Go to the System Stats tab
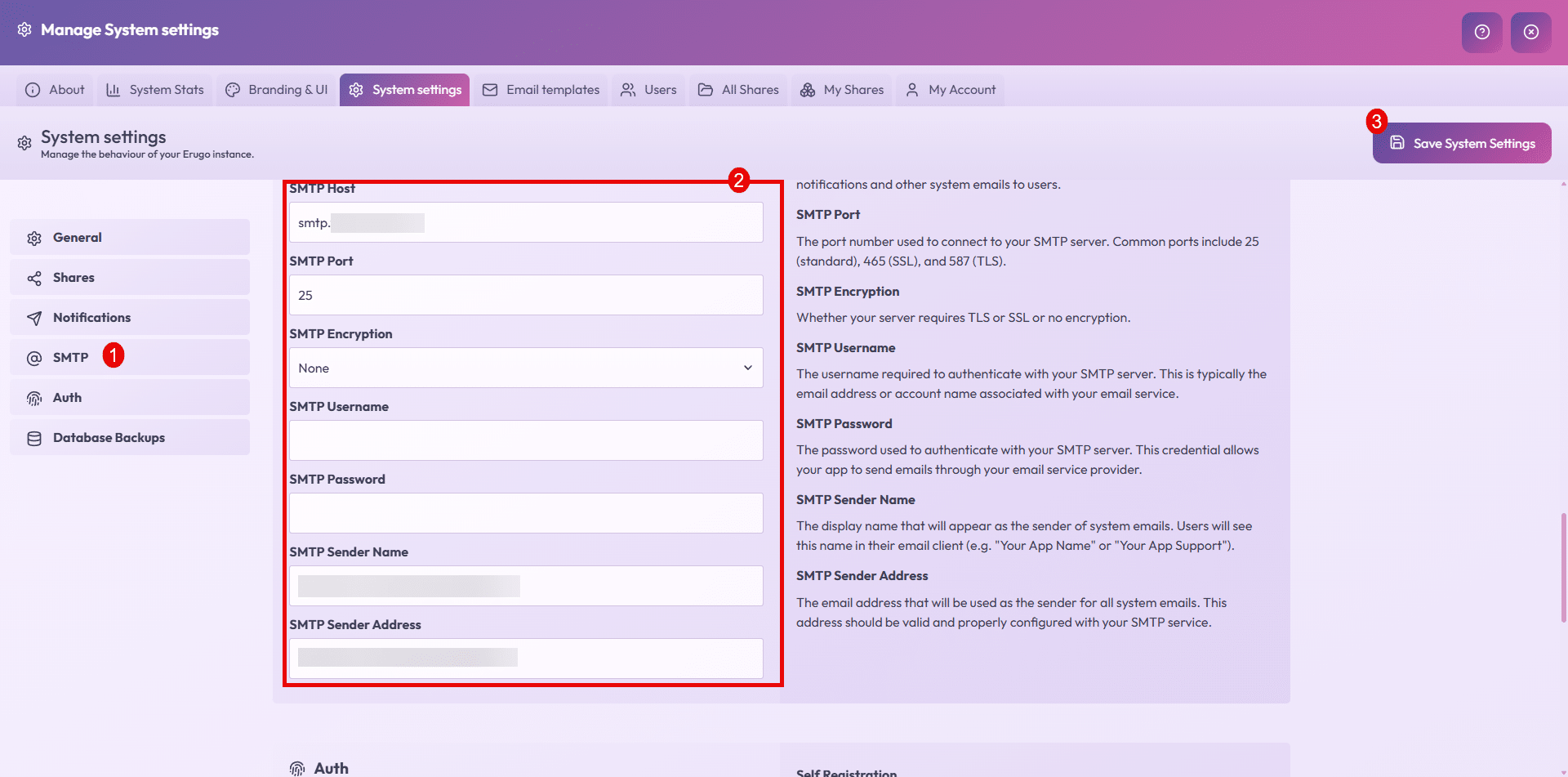 (x=155, y=90)
